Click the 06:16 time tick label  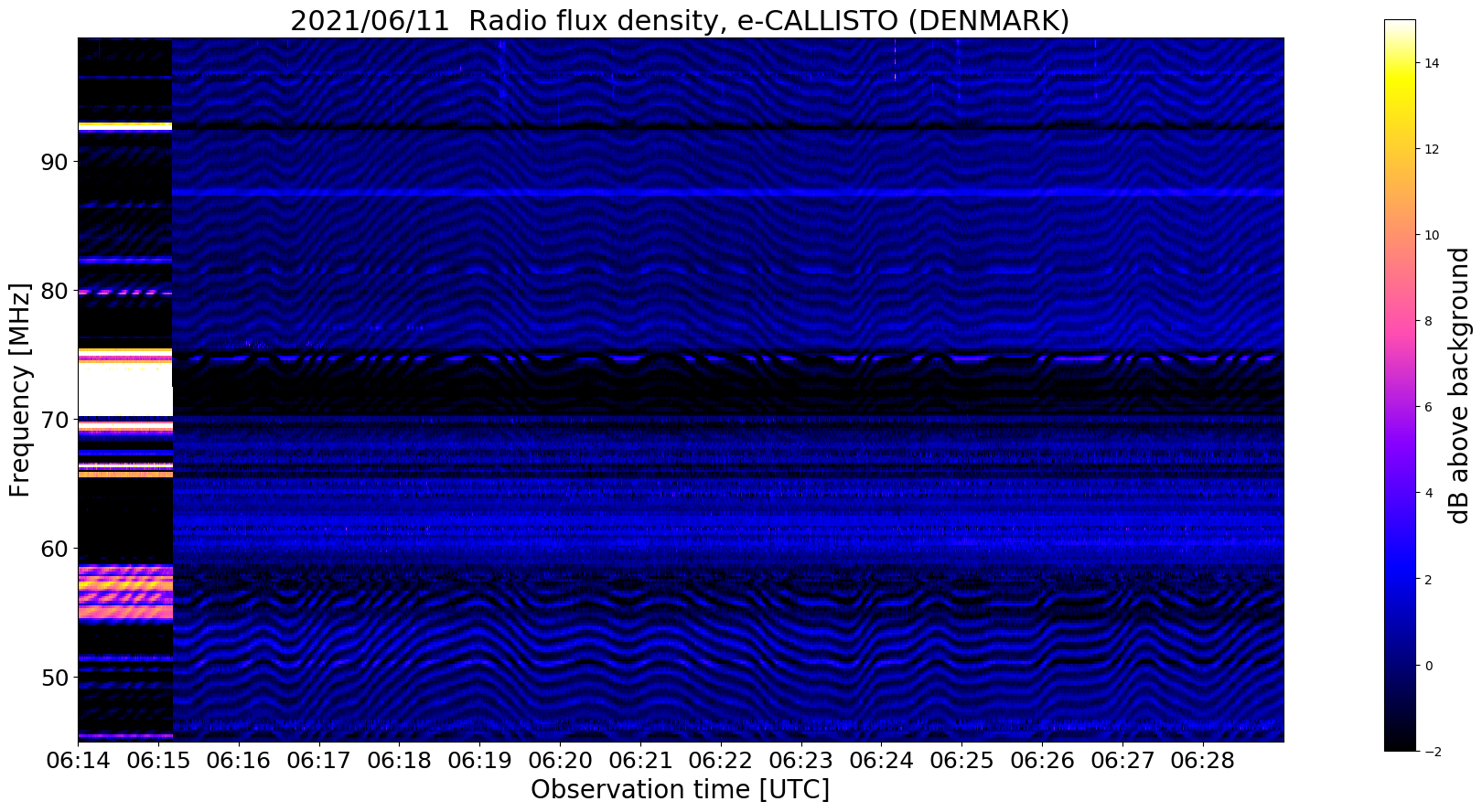coord(239,761)
